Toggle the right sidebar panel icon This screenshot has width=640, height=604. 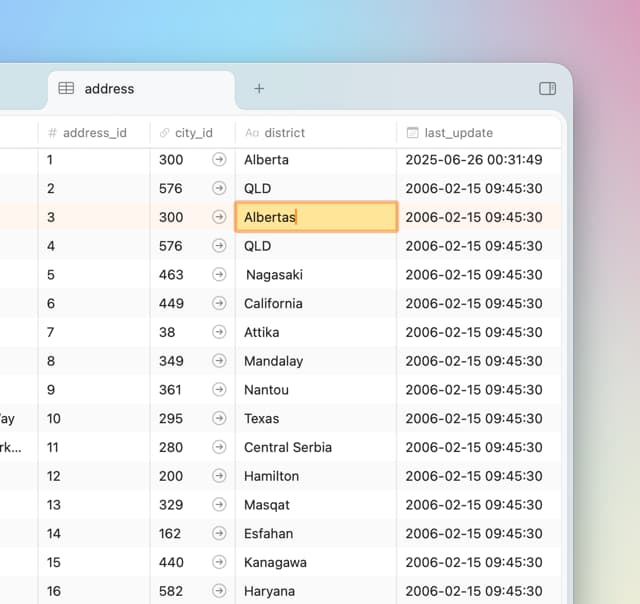[x=547, y=89]
